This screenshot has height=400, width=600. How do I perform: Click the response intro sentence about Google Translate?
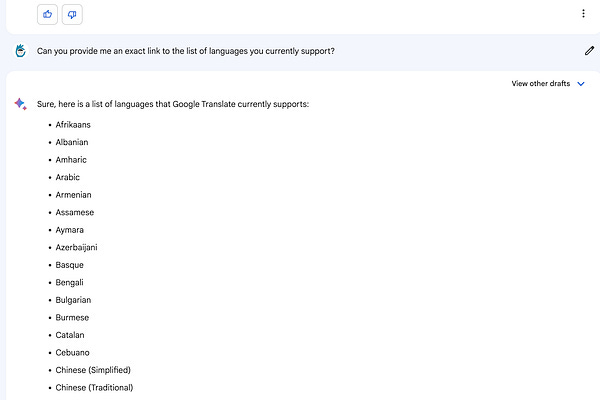click(x=173, y=104)
